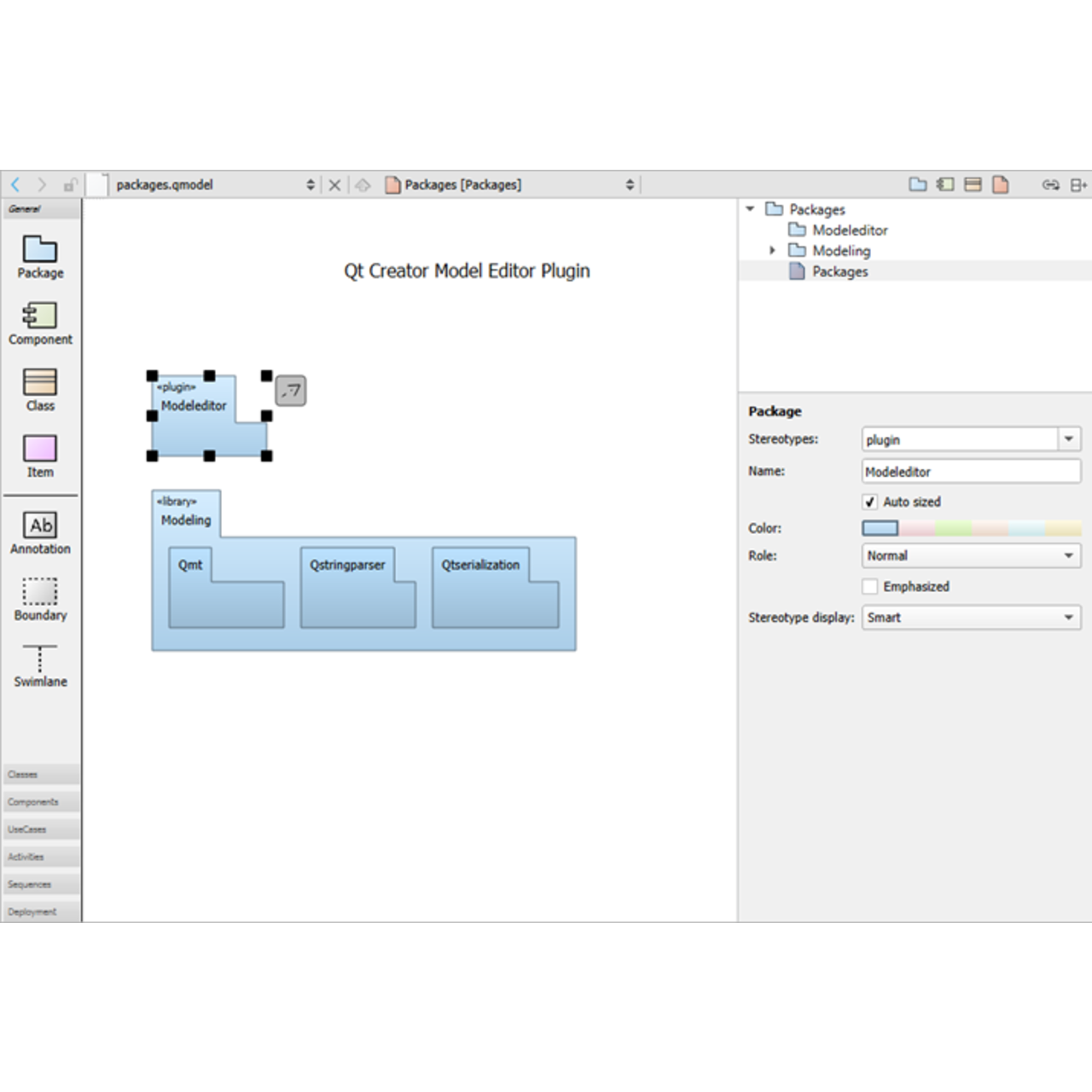Switch to the Classes toolbox tab

pos(41,775)
